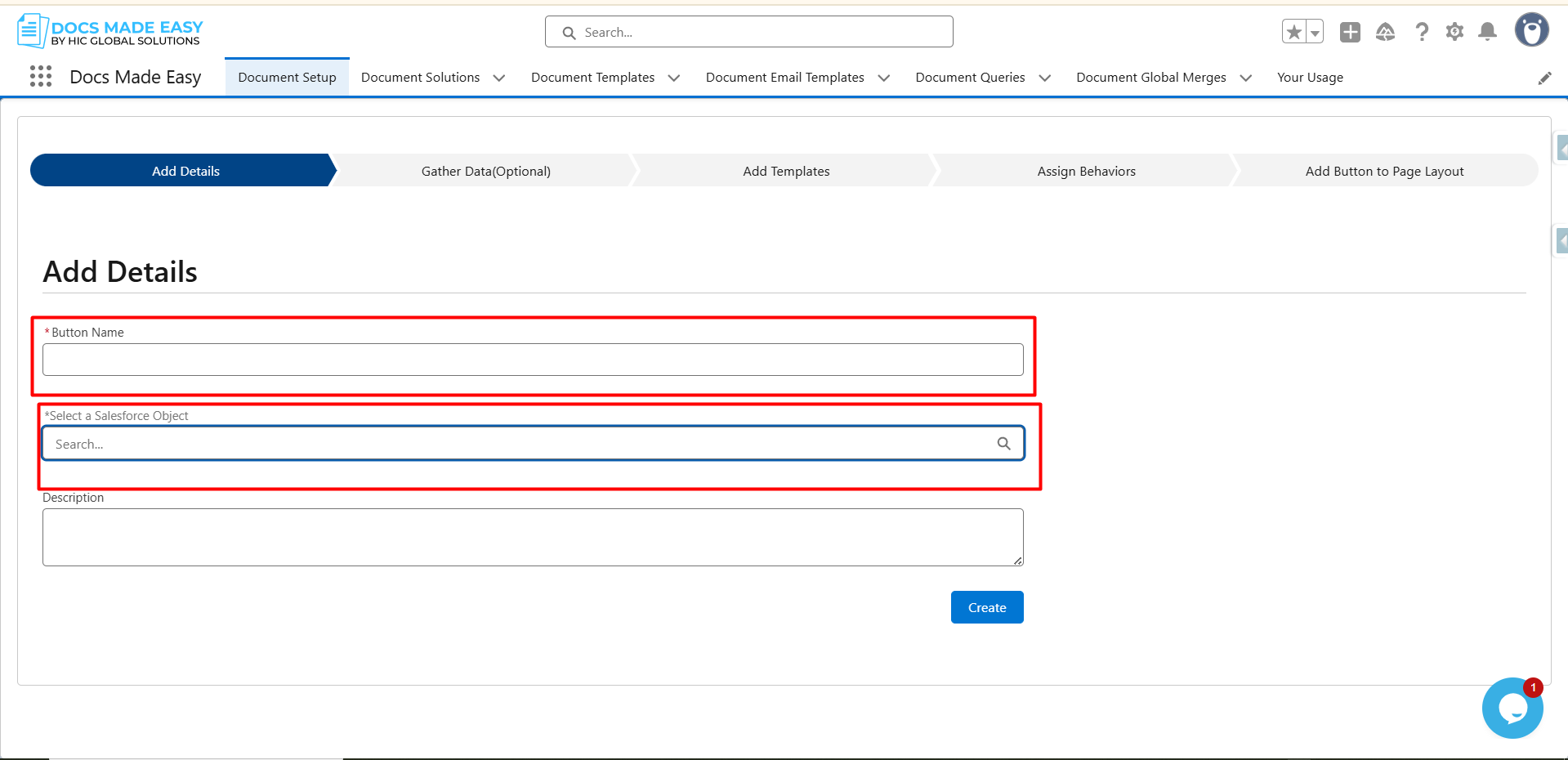This screenshot has width=1568, height=760.
Task: Open the Setup gear icon
Action: click(x=1454, y=32)
